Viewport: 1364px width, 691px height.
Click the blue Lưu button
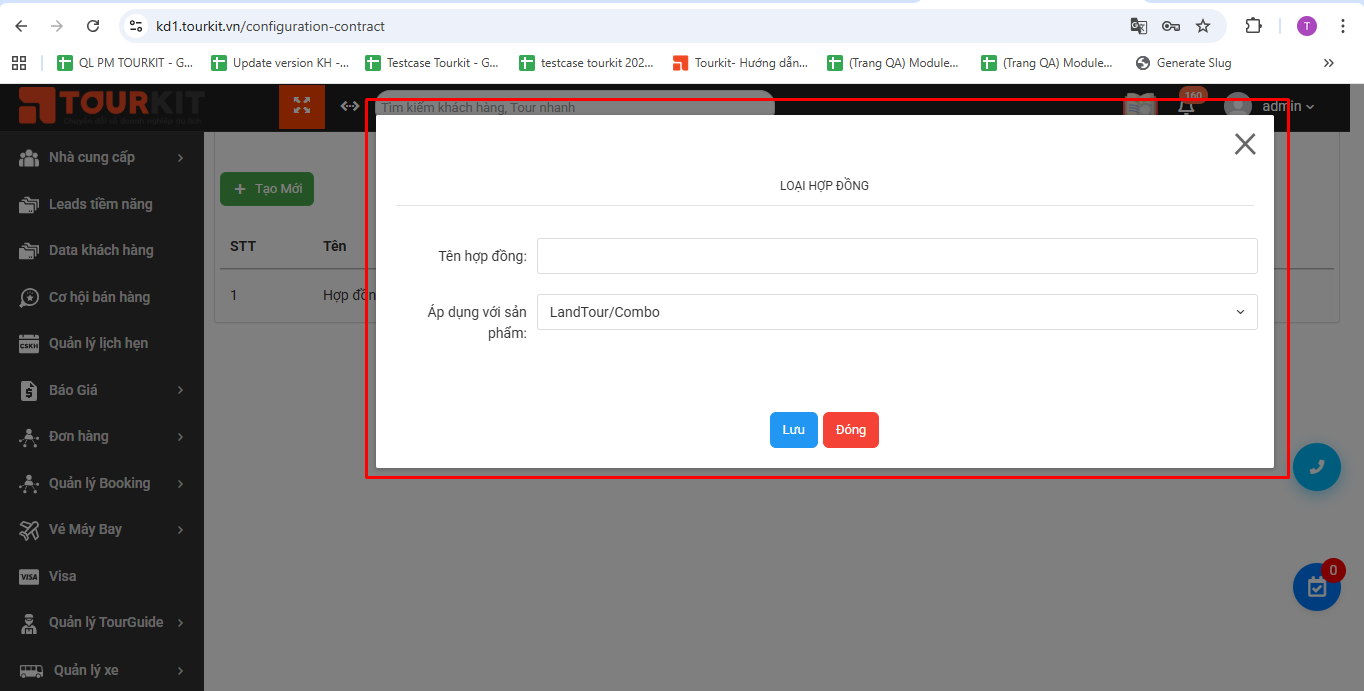[793, 430]
